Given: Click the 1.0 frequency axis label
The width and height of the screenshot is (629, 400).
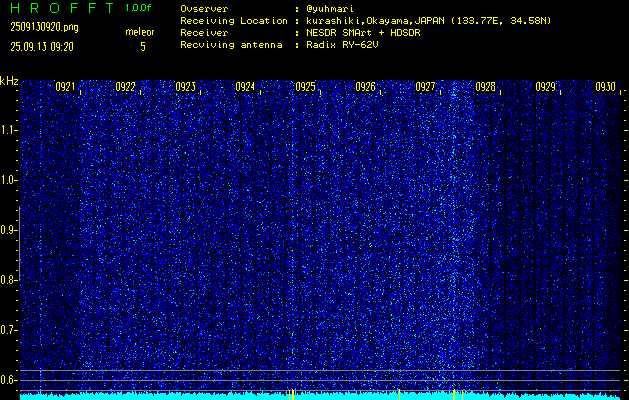Looking at the screenshot, I should coord(8,180).
